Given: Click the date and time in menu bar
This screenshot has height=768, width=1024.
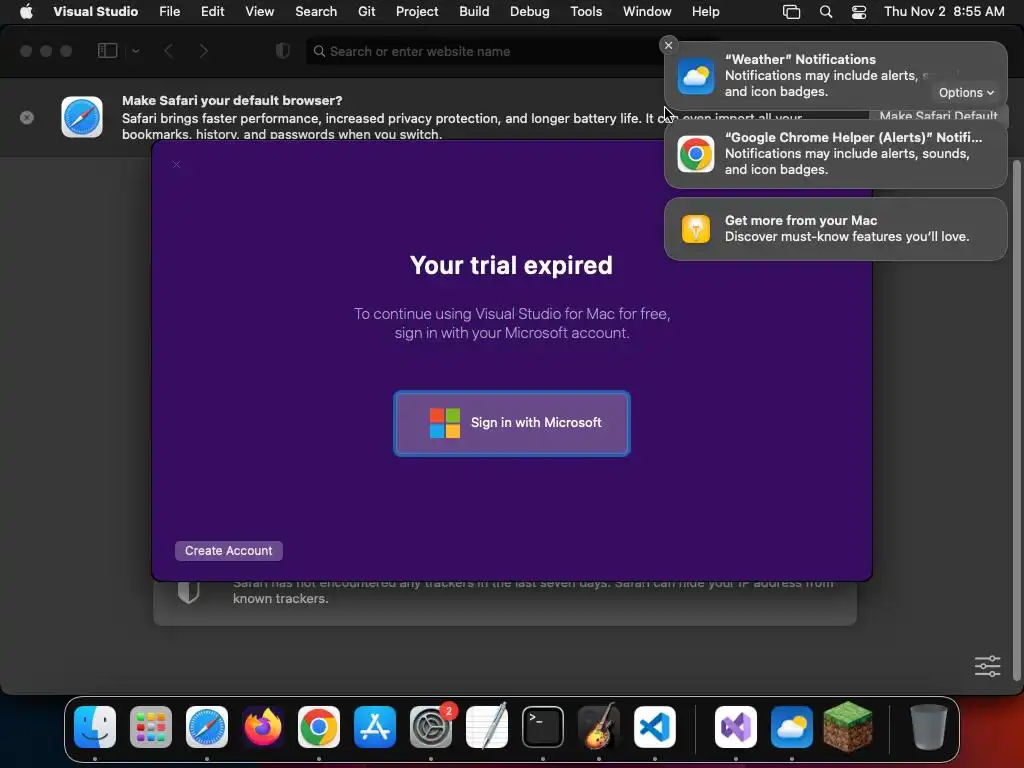Looking at the screenshot, I should 944,12.
